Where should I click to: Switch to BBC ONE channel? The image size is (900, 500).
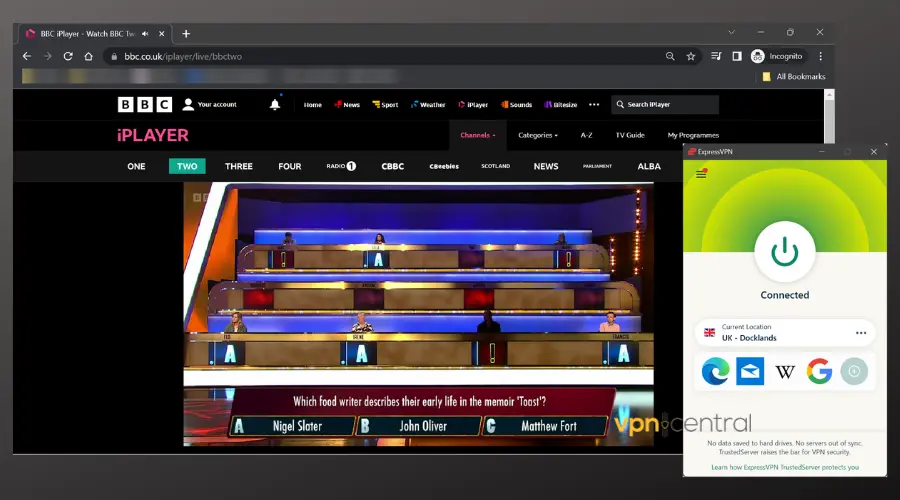(x=136, y=166)
